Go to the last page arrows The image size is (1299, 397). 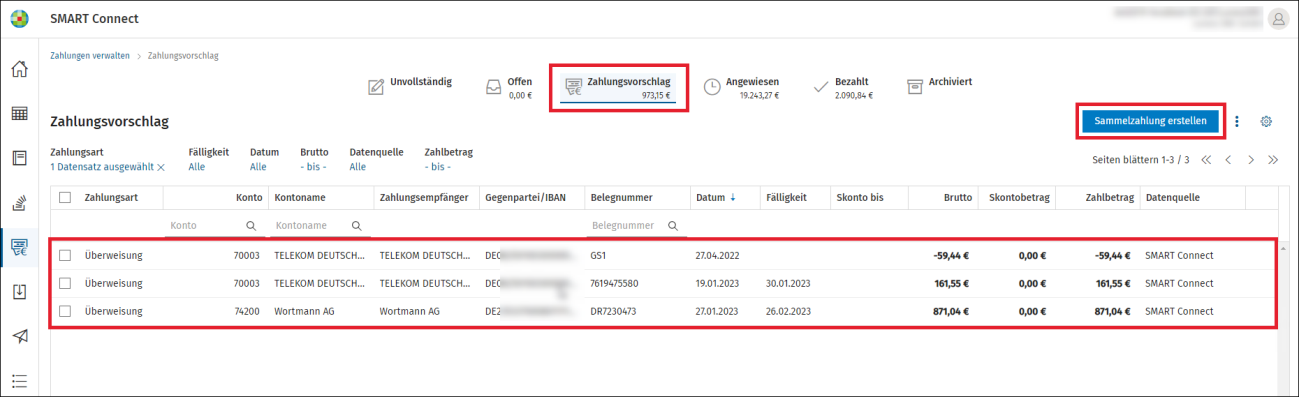point(1273,160)
